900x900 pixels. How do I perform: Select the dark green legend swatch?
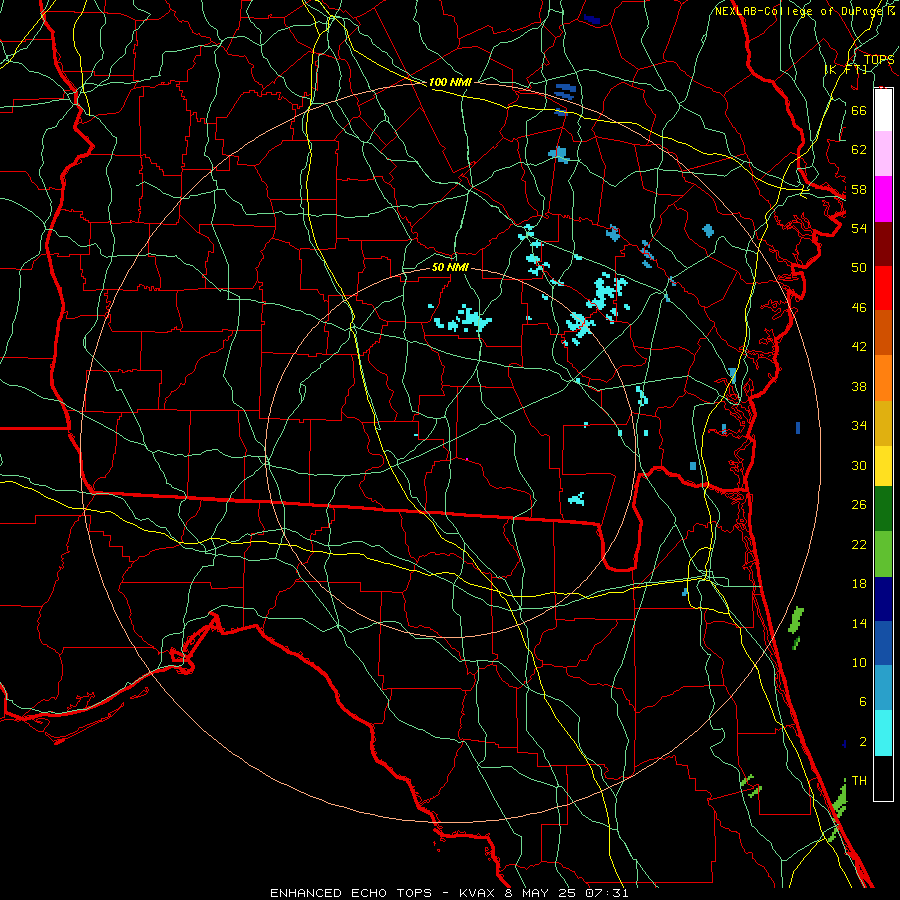pos(883,509)
